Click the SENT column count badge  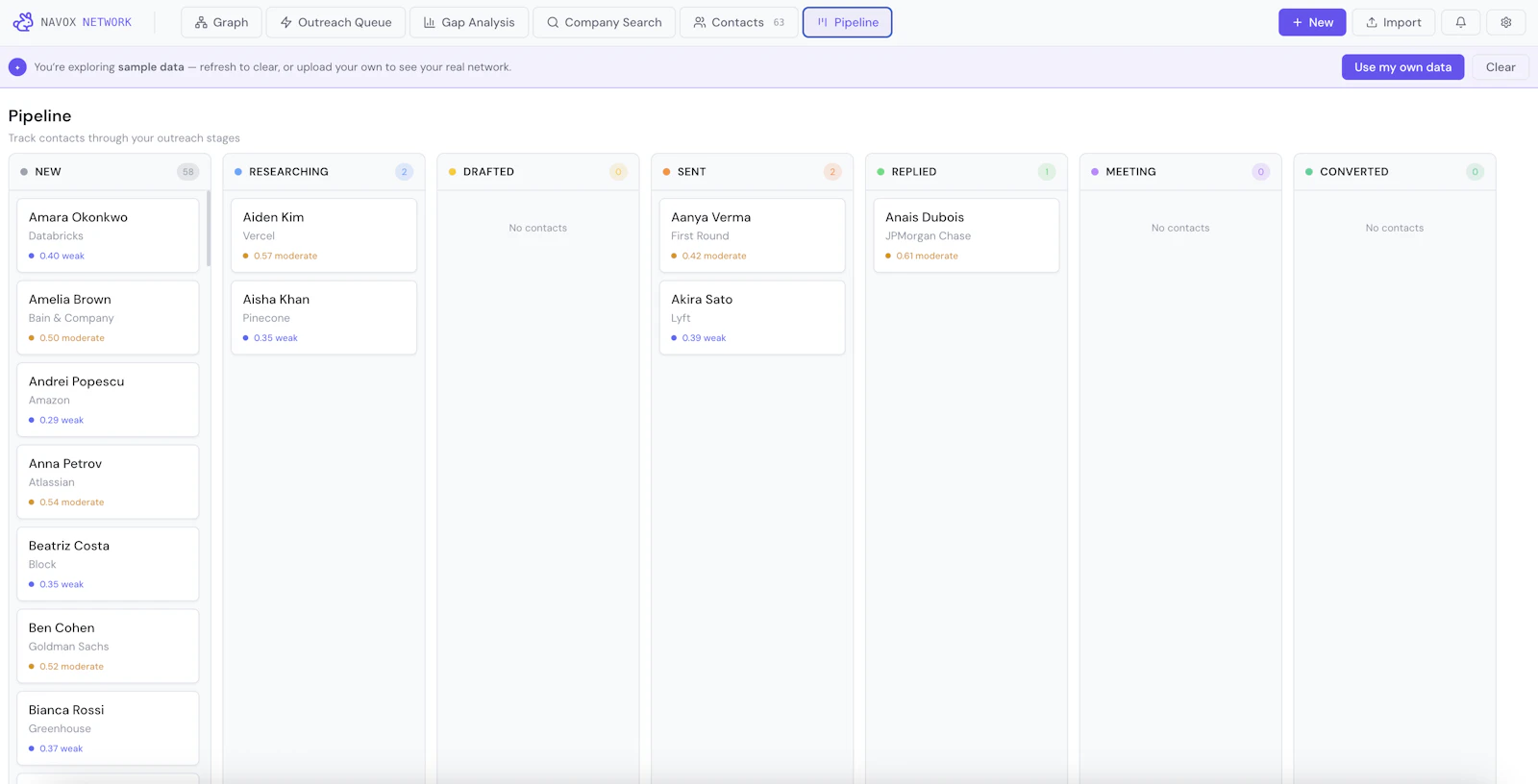pyautogui.click(x=832, y=172)
